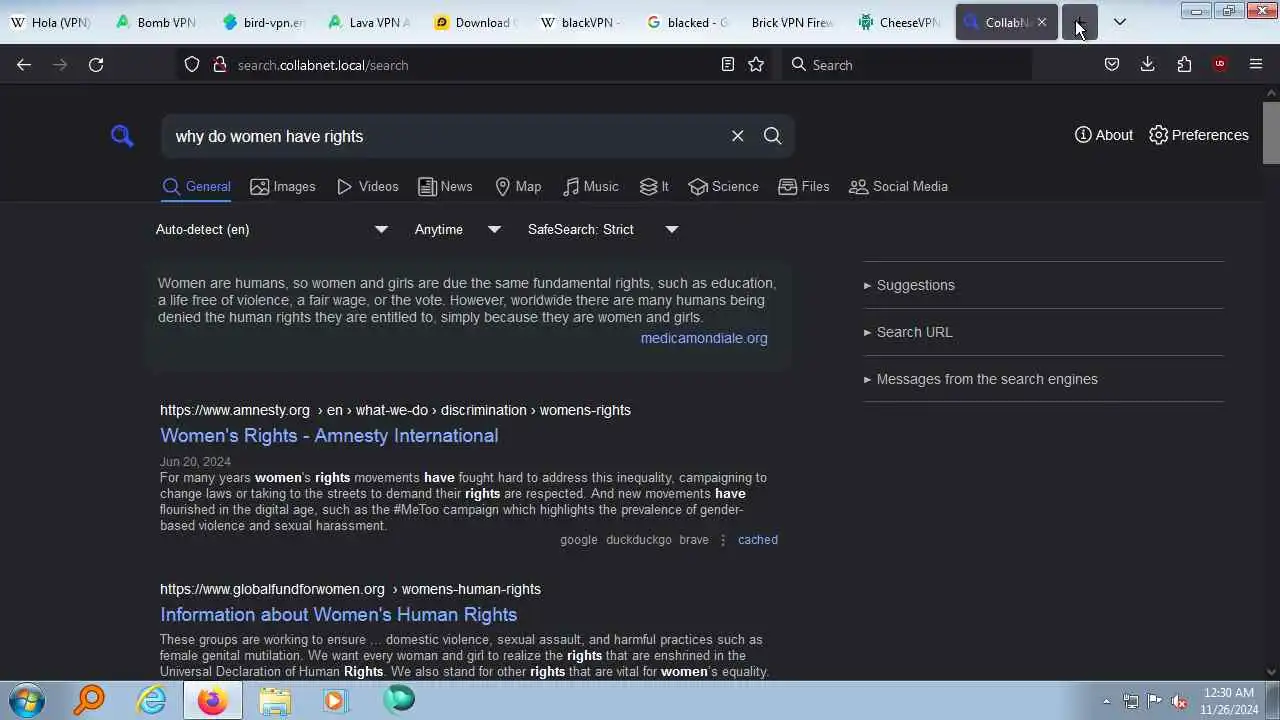Image resolution: width=1280 pixels, height=720 pixels.
Task: Switch to the Files category
Action: click(804, 186)
